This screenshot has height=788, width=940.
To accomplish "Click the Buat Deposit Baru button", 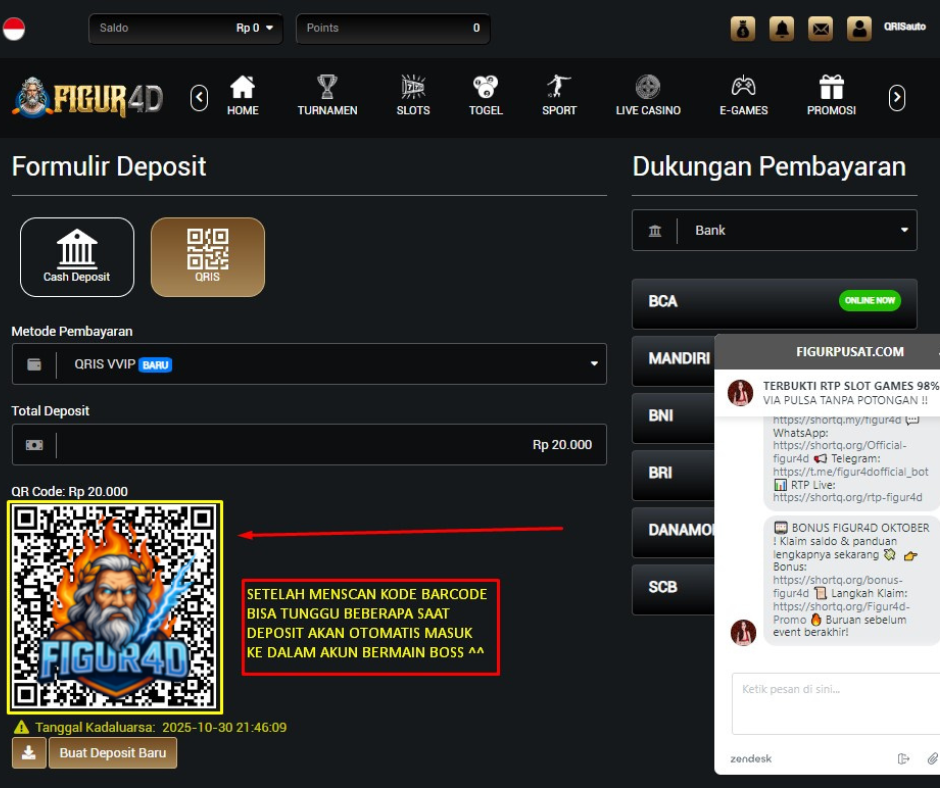I will 113,753.
